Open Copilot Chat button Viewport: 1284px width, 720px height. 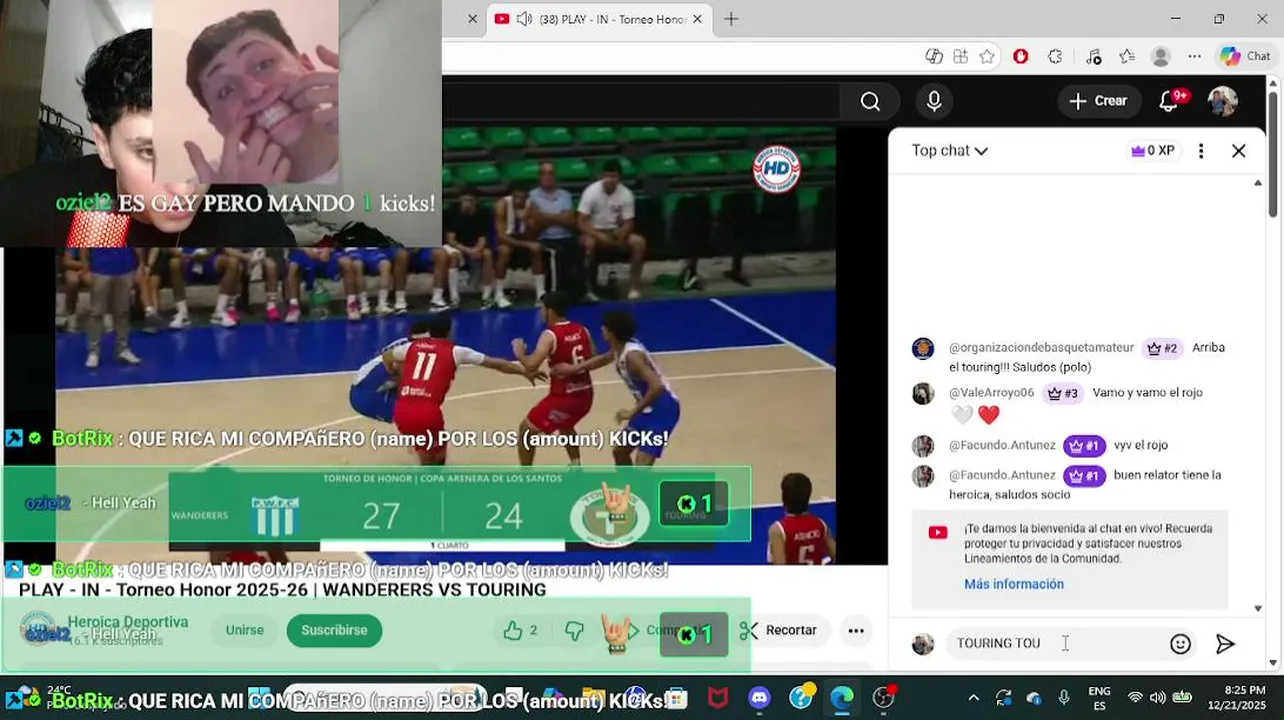coord(1245,57)
